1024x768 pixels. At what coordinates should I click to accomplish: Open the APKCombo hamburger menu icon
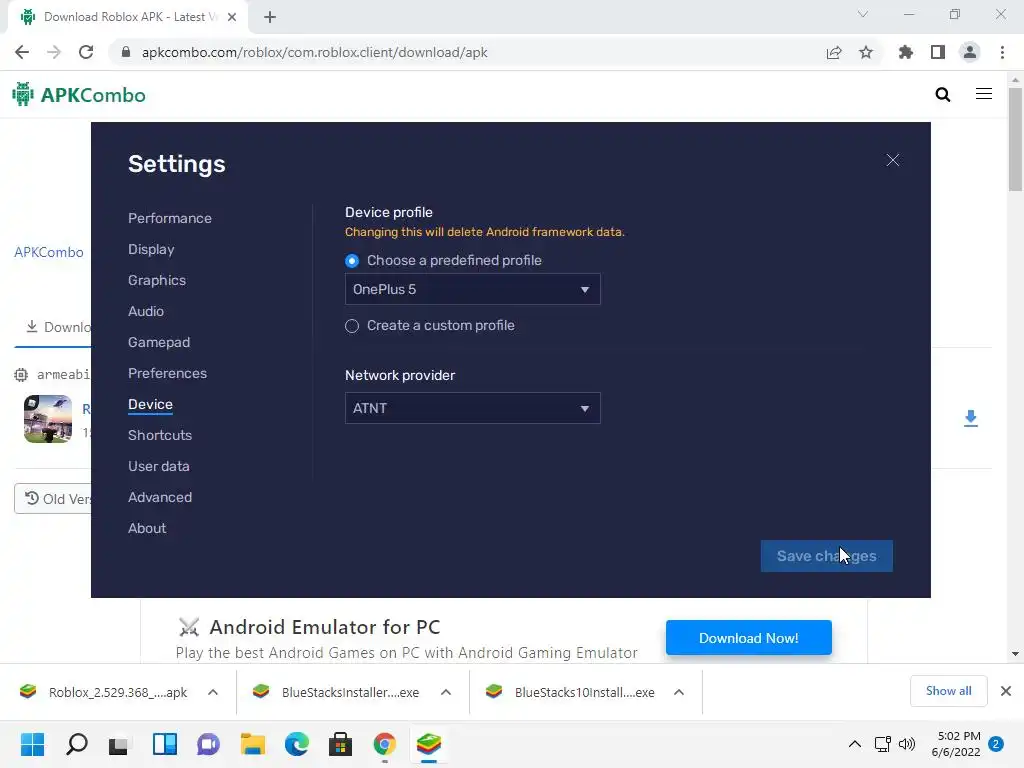[984, 94]
